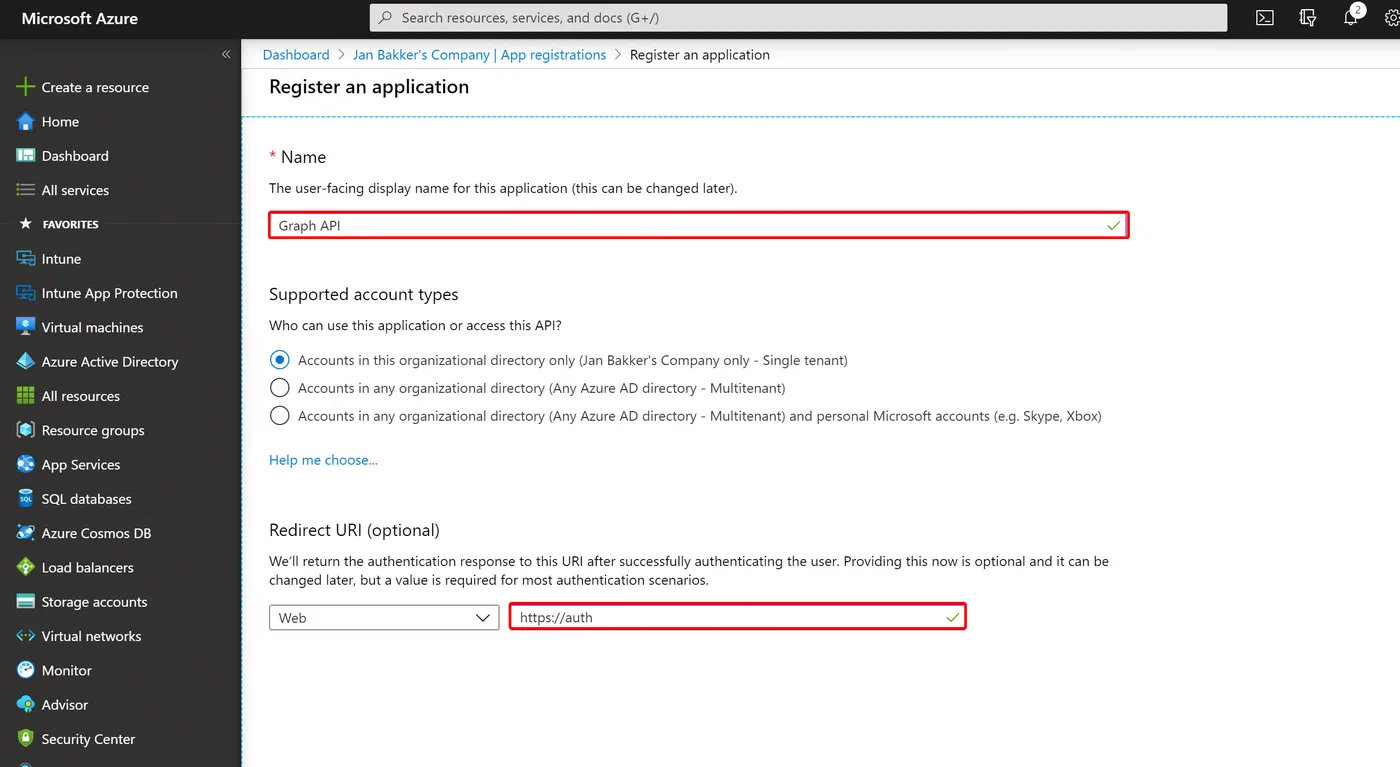Click the Microsoft Azure portal title
Image resolution: width=1400 pixels, height=767 pixels.
point(80,18)
